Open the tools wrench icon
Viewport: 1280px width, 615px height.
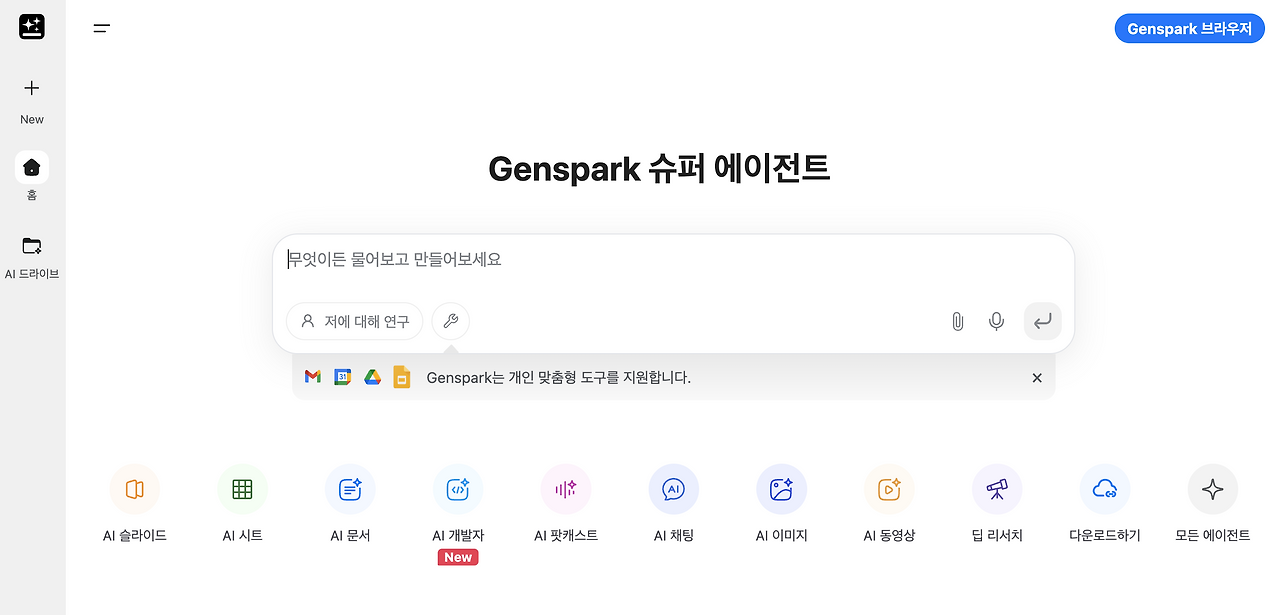(x=450, y=321)
